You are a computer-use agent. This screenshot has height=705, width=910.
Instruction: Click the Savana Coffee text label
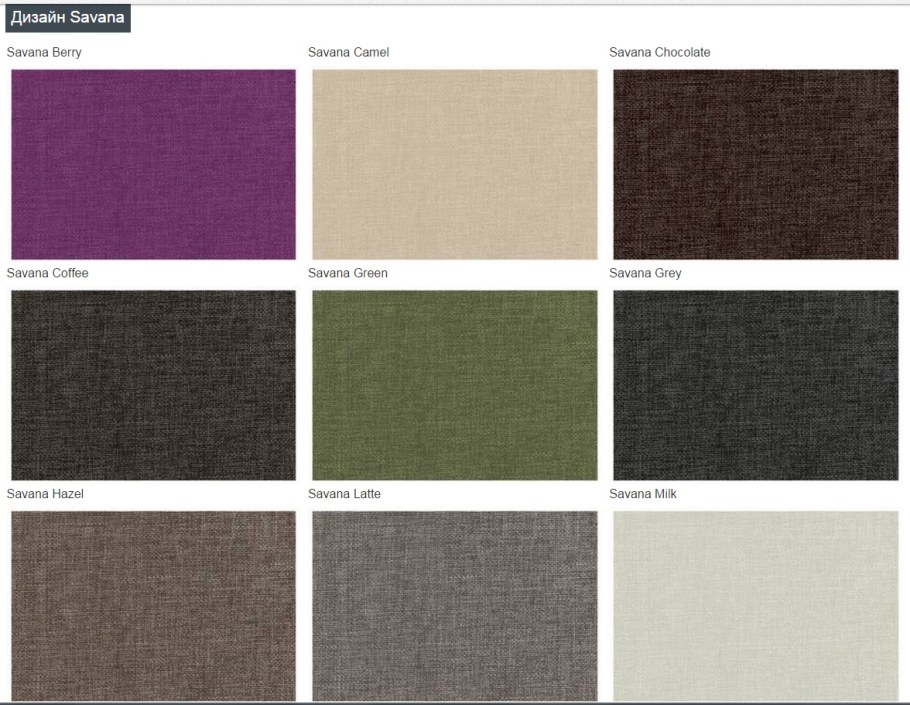(47, 273)
